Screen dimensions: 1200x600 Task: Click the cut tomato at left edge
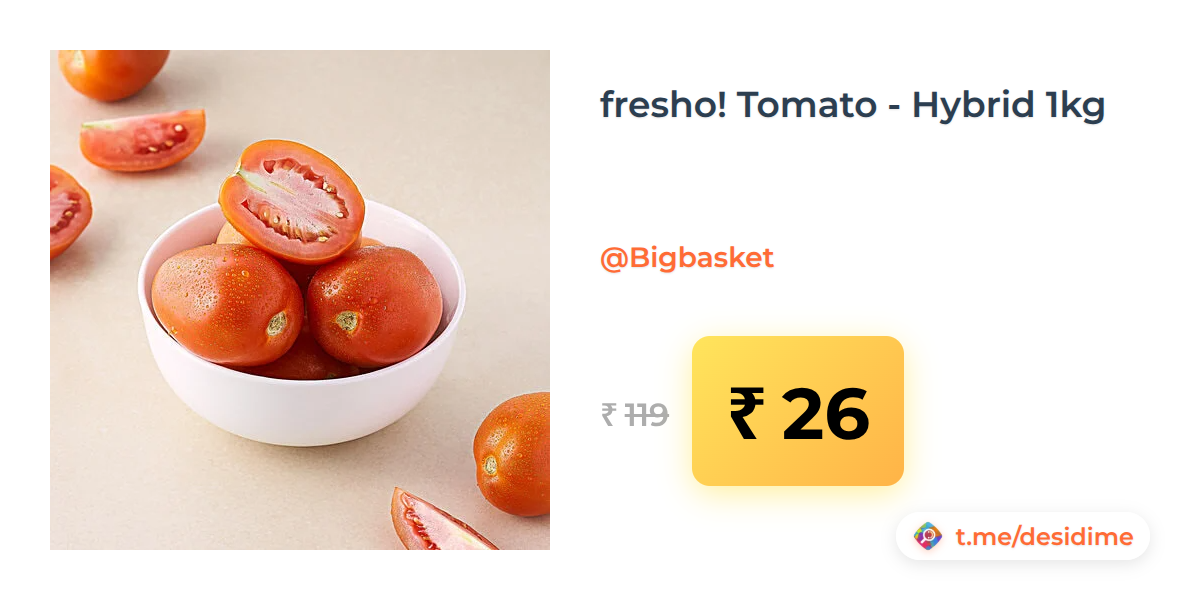pyautogui.click(x=68, y=210)
